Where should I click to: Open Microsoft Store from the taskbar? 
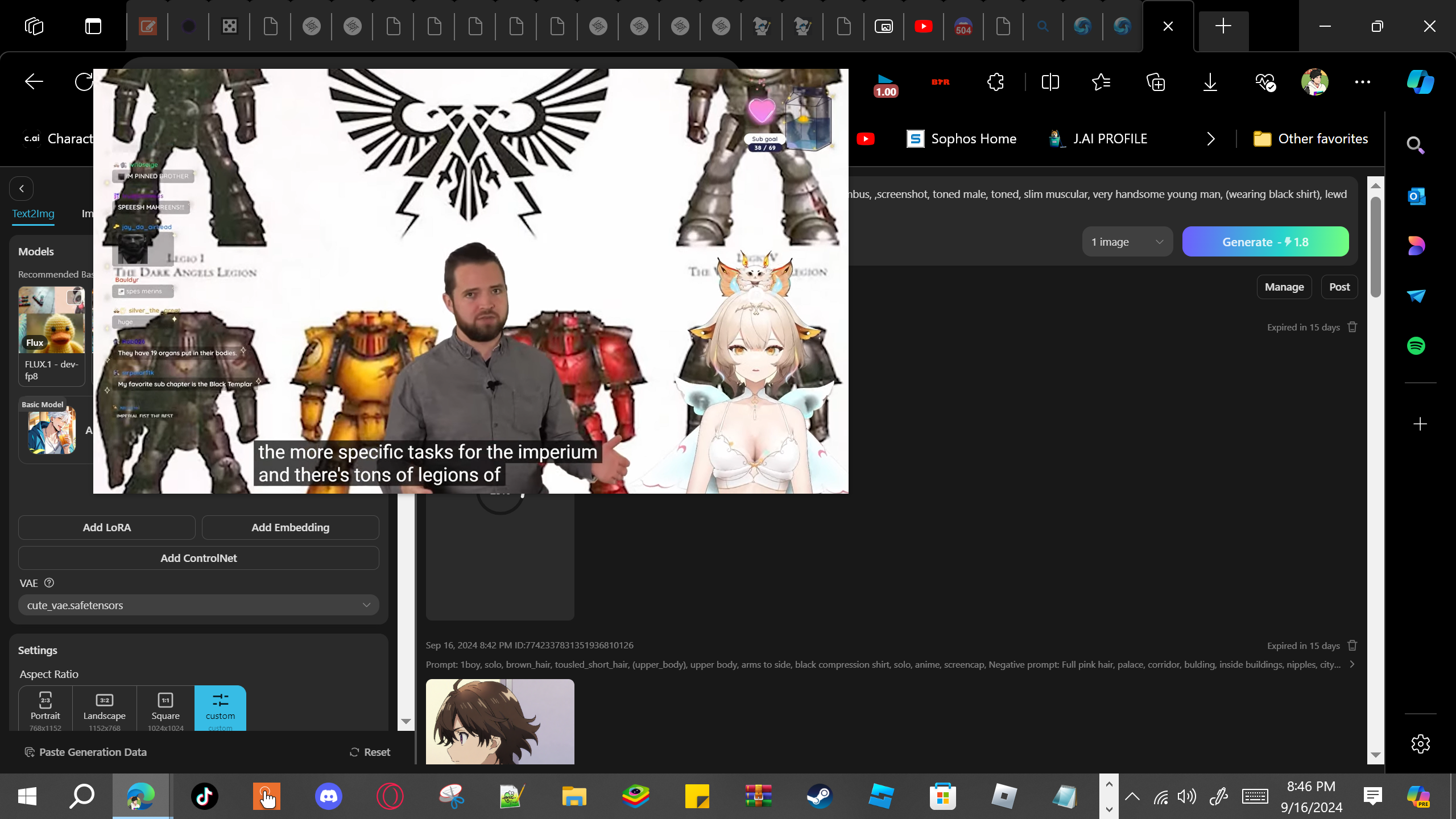click(942, 796)
